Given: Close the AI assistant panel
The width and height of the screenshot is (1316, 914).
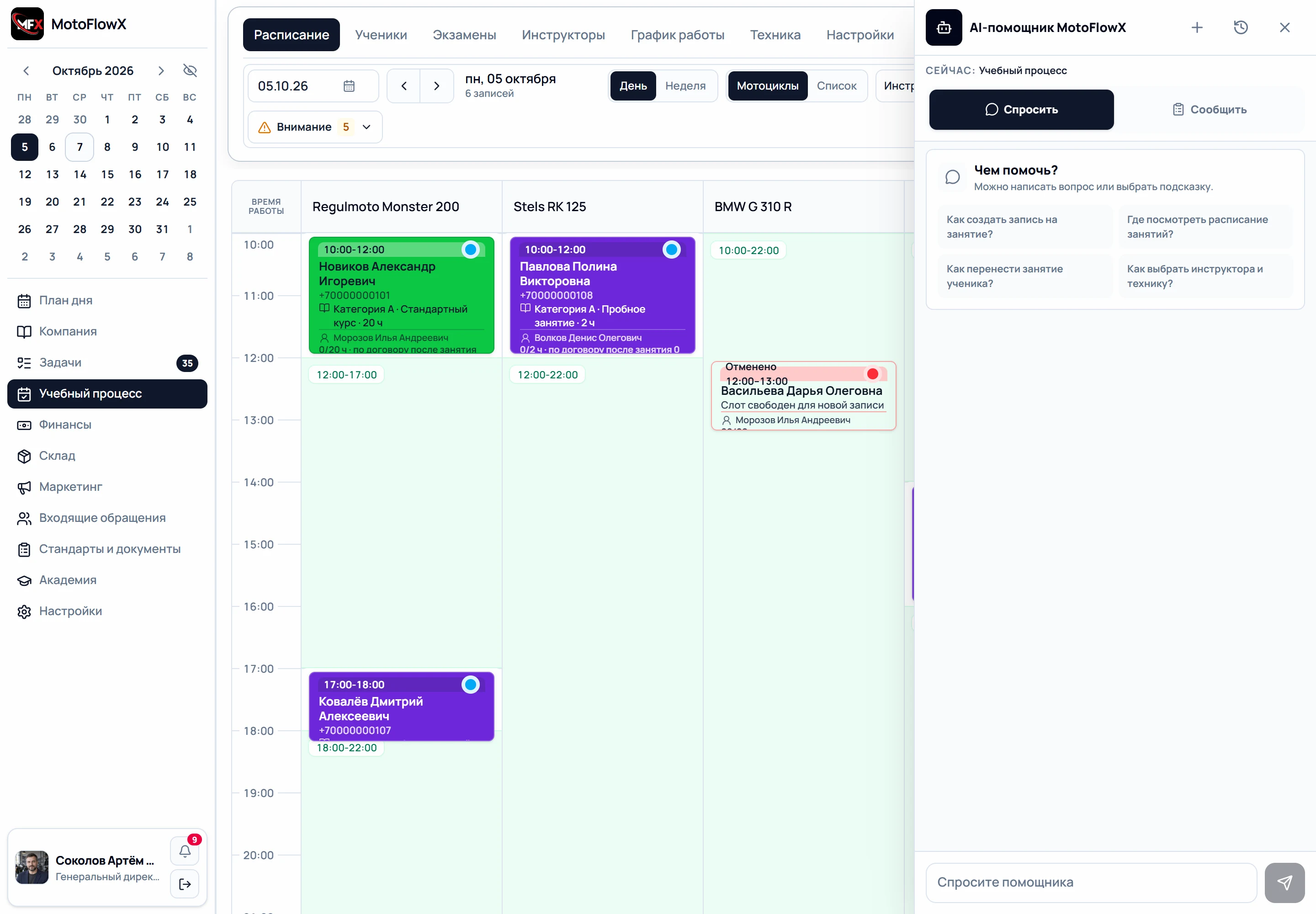Looking at the screenshot, I should click(1284, 27).
